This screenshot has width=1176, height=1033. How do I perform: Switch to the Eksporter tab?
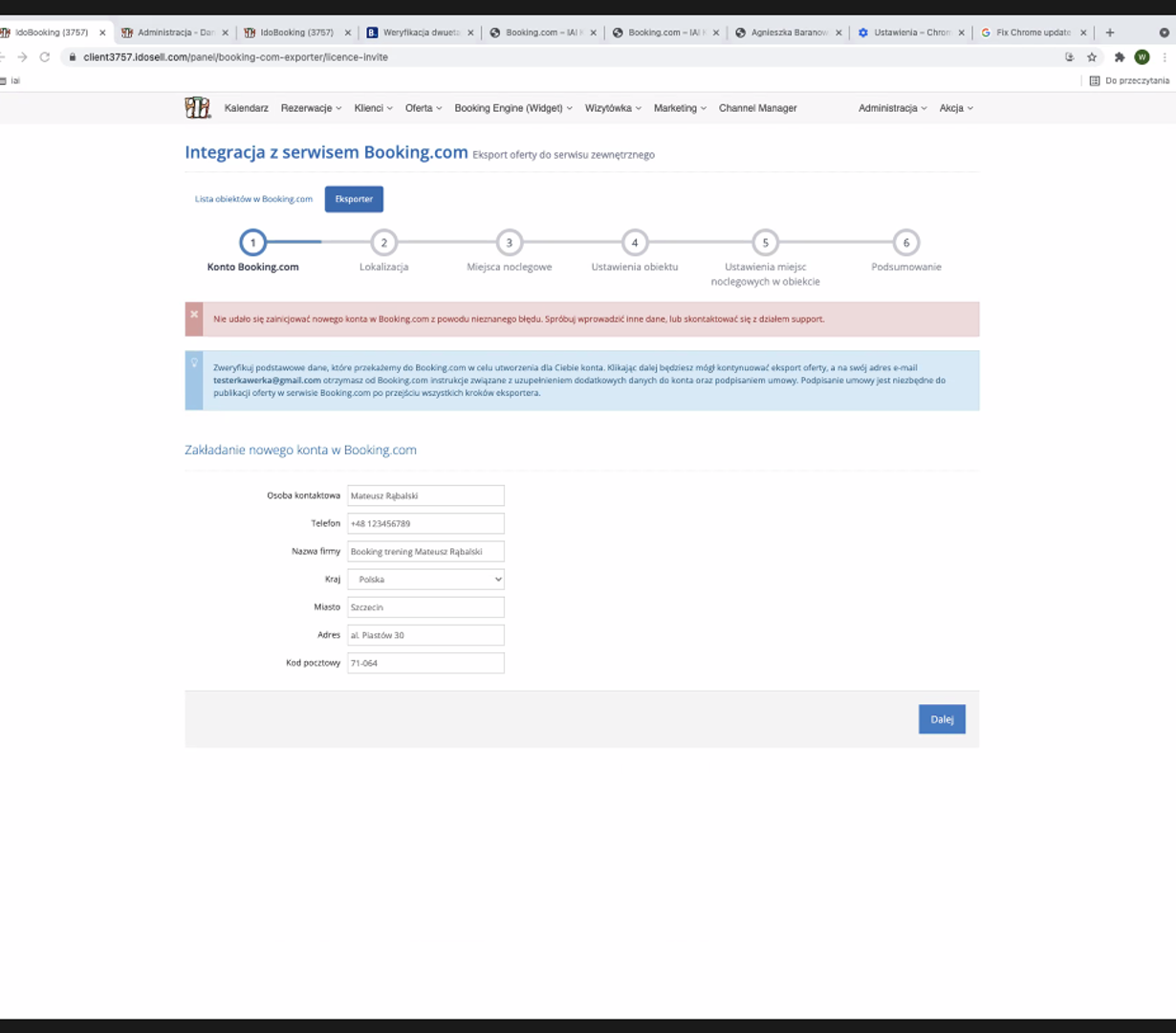(354, 199)
